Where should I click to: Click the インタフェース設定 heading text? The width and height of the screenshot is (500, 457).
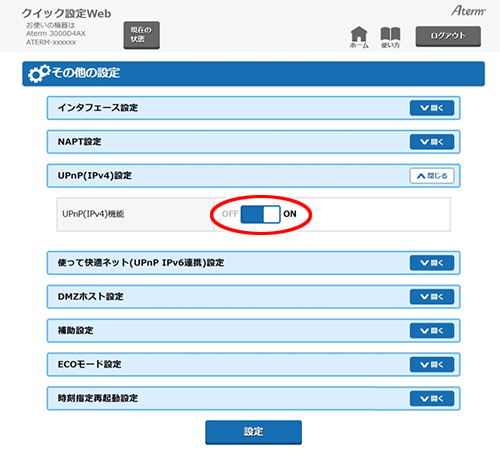click(x=98, y=108)
